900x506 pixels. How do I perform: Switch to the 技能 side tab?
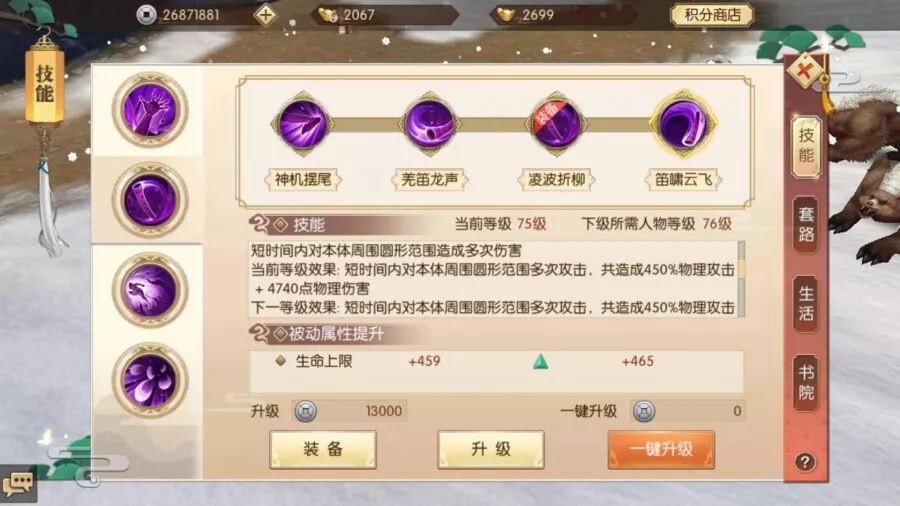806,146
